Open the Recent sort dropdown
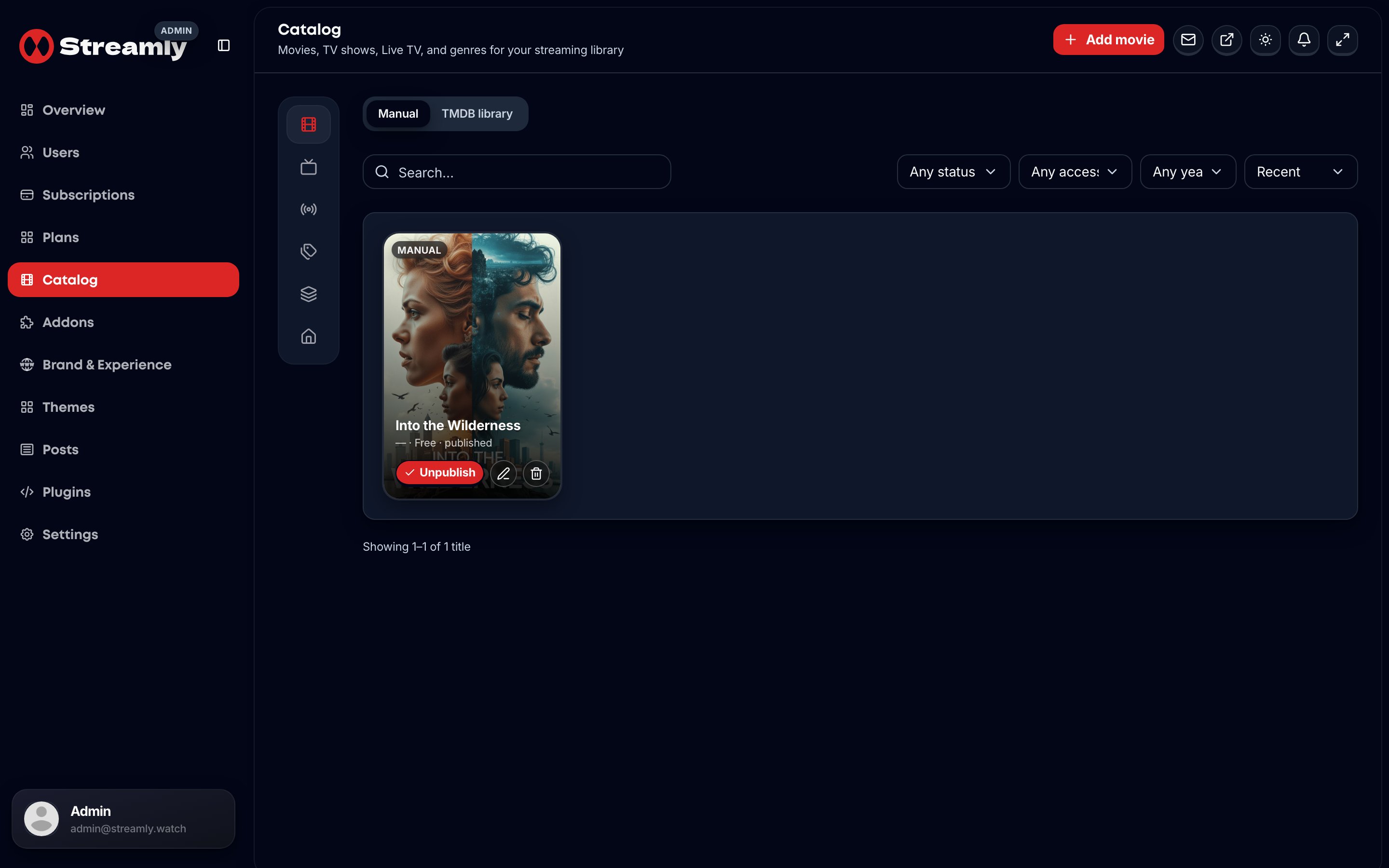Image resolution: width=1389 pixels, height=868 pixels. (1301, 172)
